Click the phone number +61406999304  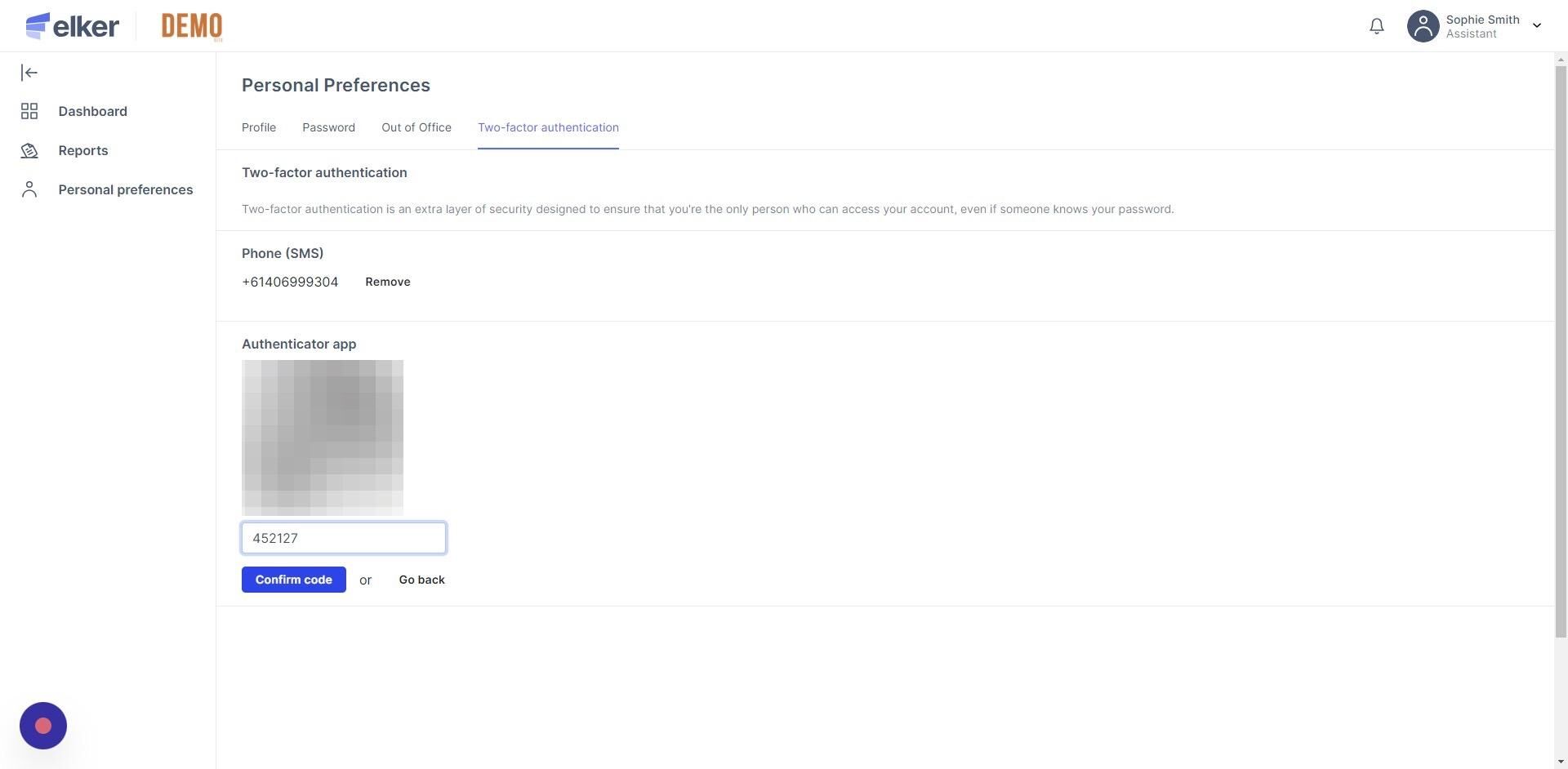coord(290,282)
